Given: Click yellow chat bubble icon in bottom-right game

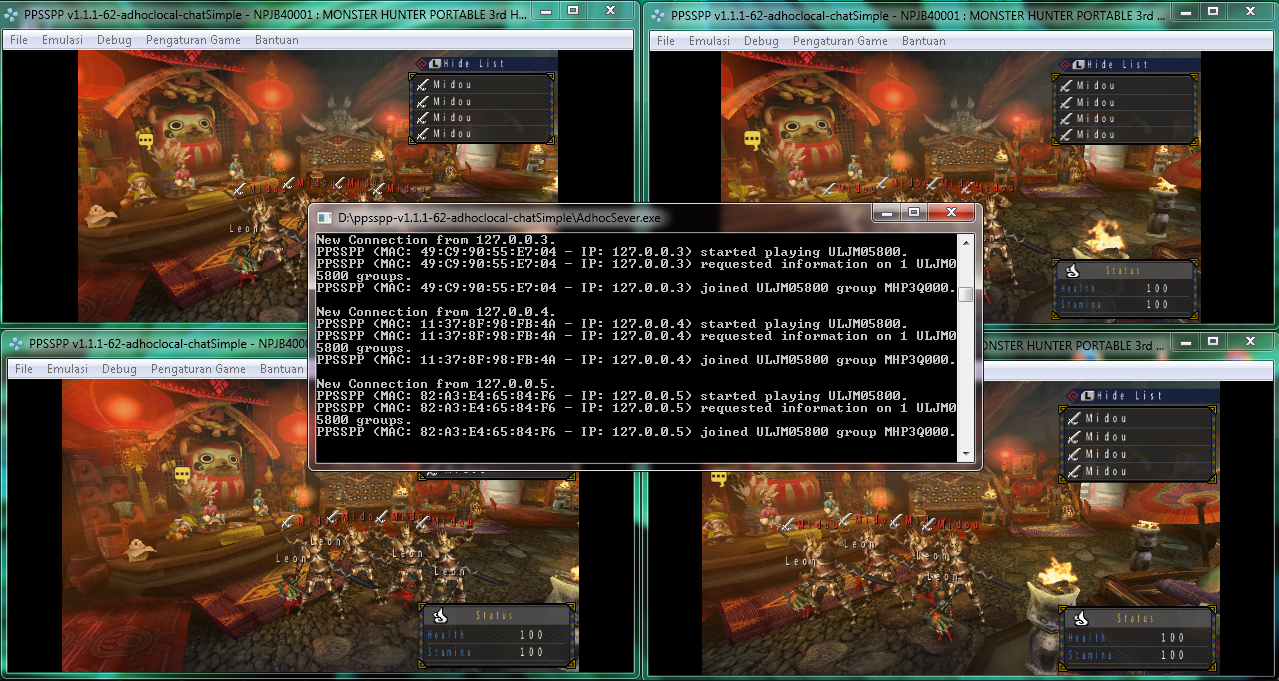Looking at the screenshot, I should pos(719,479).
